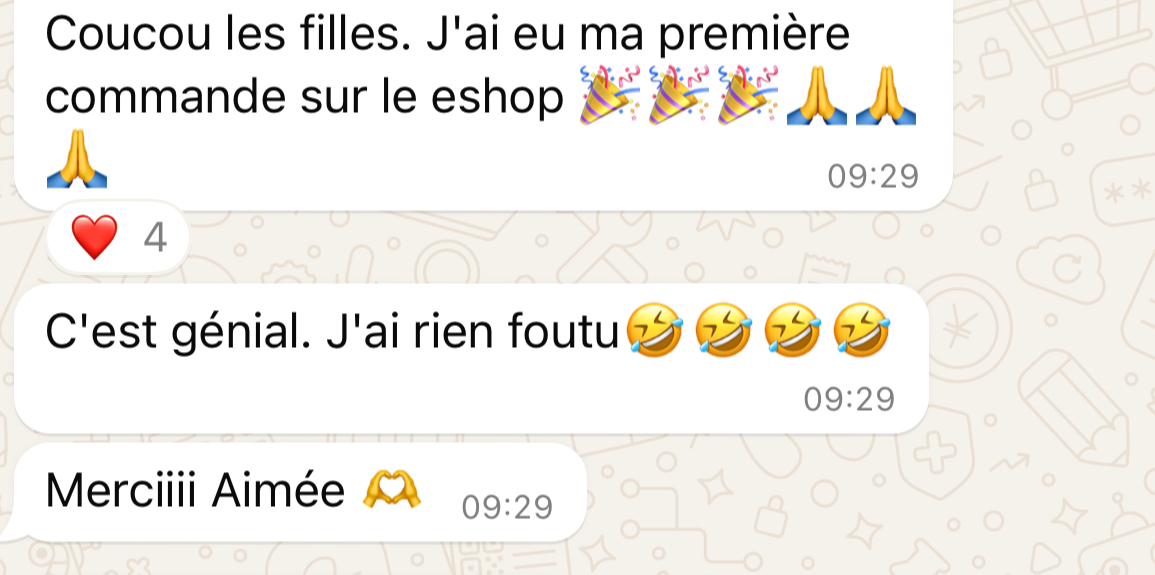Click the third party popper emoji
Screen dimensions: 1155x575
pos(748,95)
